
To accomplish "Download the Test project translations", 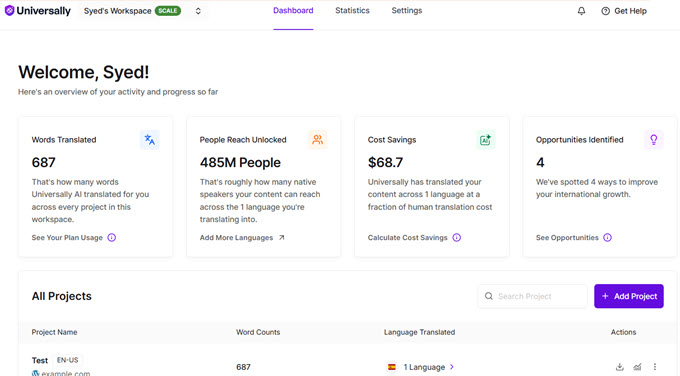I will click(620, 367).
